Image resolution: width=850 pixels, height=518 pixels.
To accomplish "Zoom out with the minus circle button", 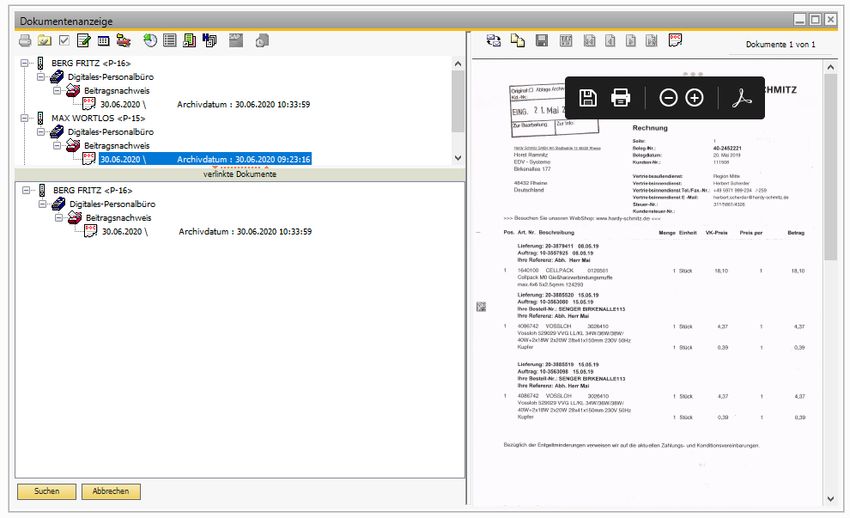I will 668,98.
